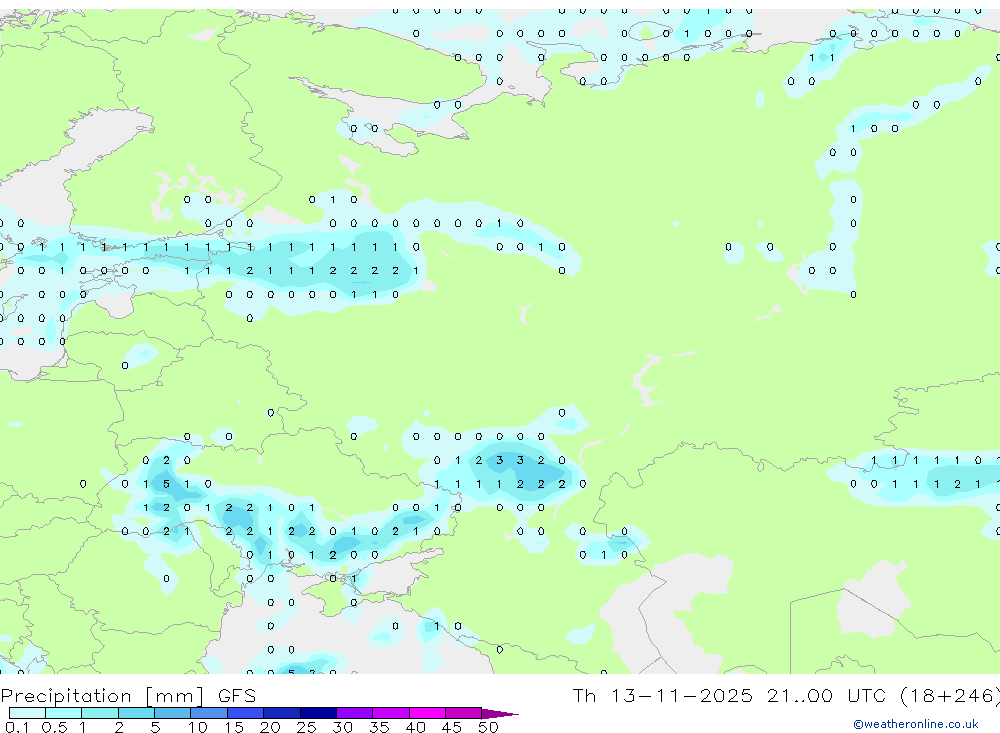
Task: Click the "0.1" legend scale label
Action: tap(17, 727)
